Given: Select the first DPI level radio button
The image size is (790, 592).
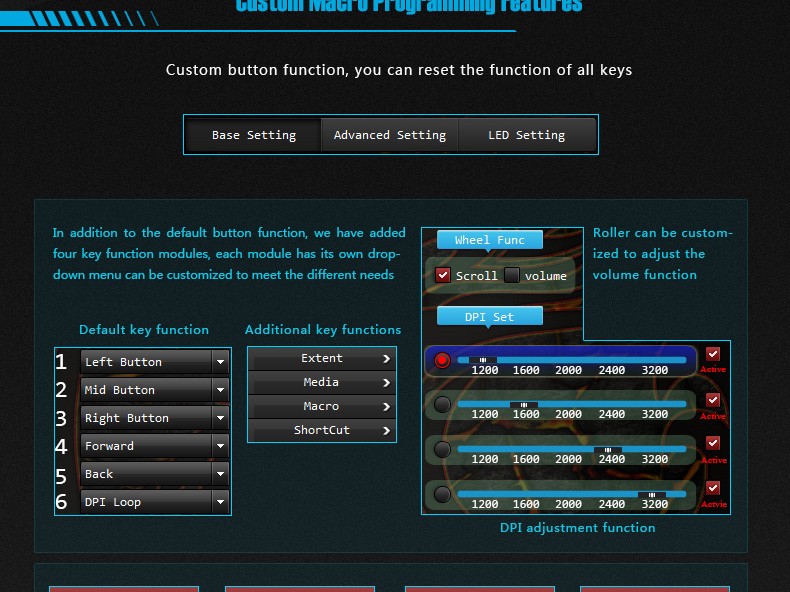Looking at the screenshot, I should pyautogui.click(x=442, y=360).
